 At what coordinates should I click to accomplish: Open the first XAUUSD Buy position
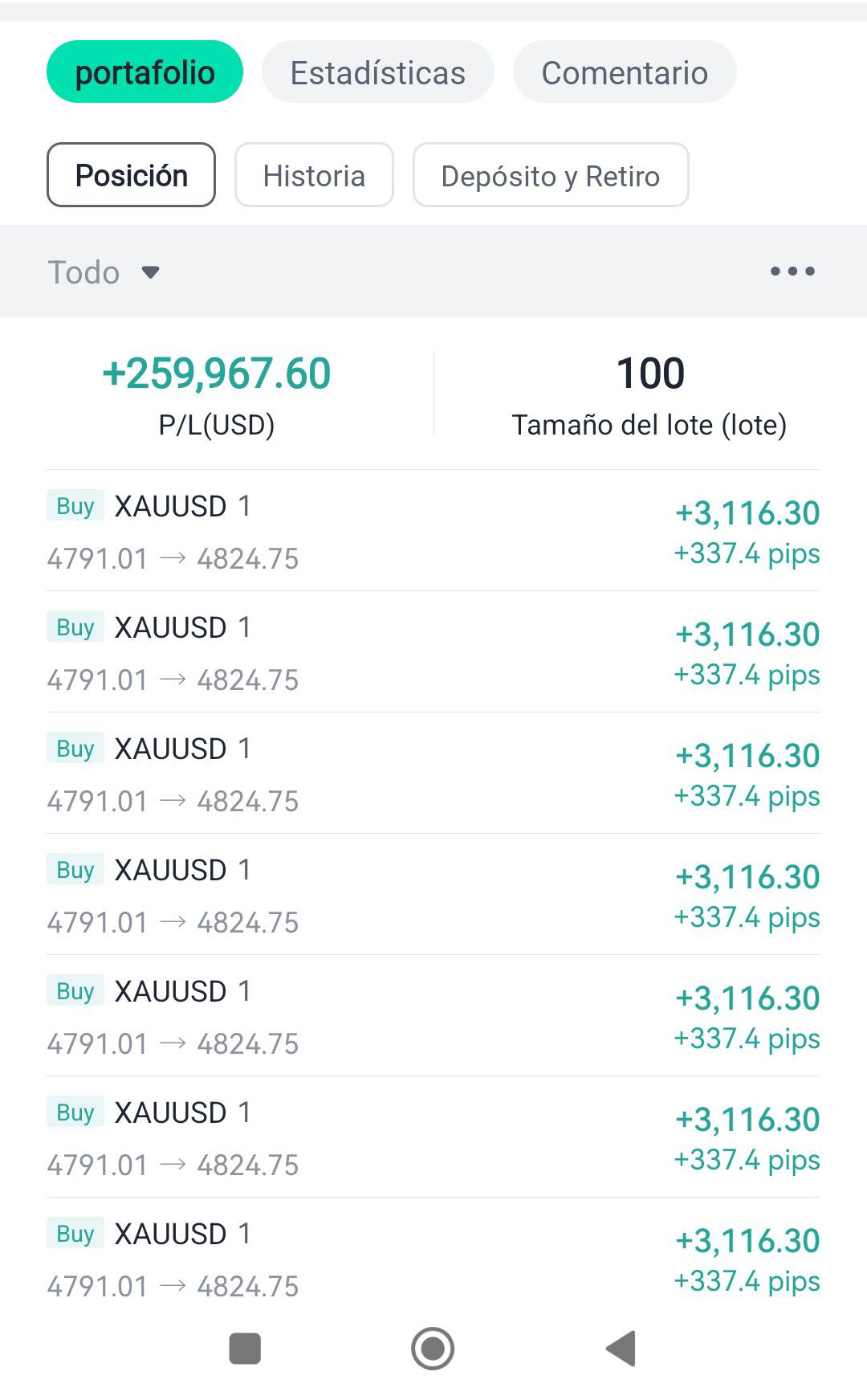click(433, 531)
